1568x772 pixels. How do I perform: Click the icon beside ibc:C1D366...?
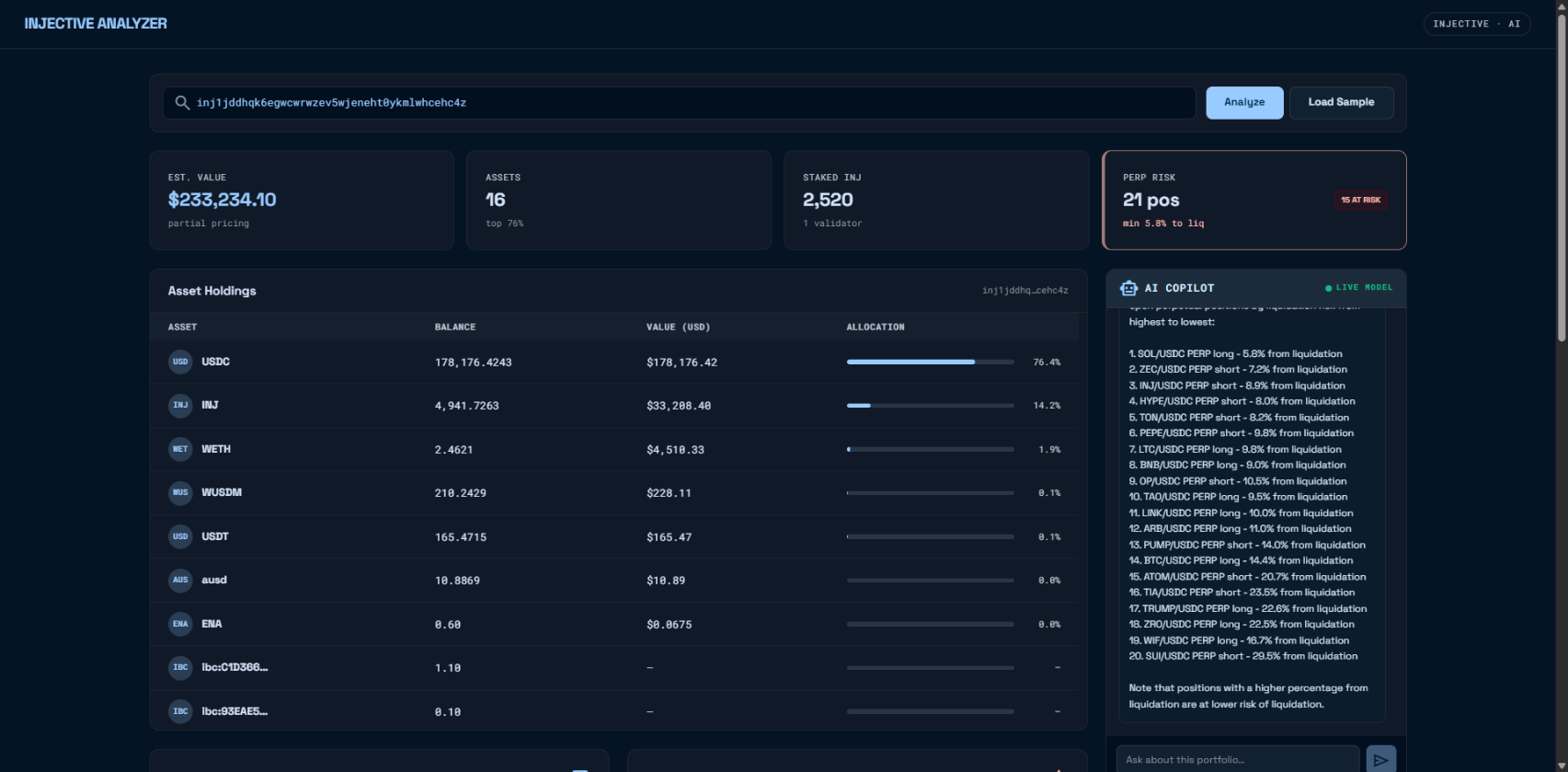(x=180, y=667)
